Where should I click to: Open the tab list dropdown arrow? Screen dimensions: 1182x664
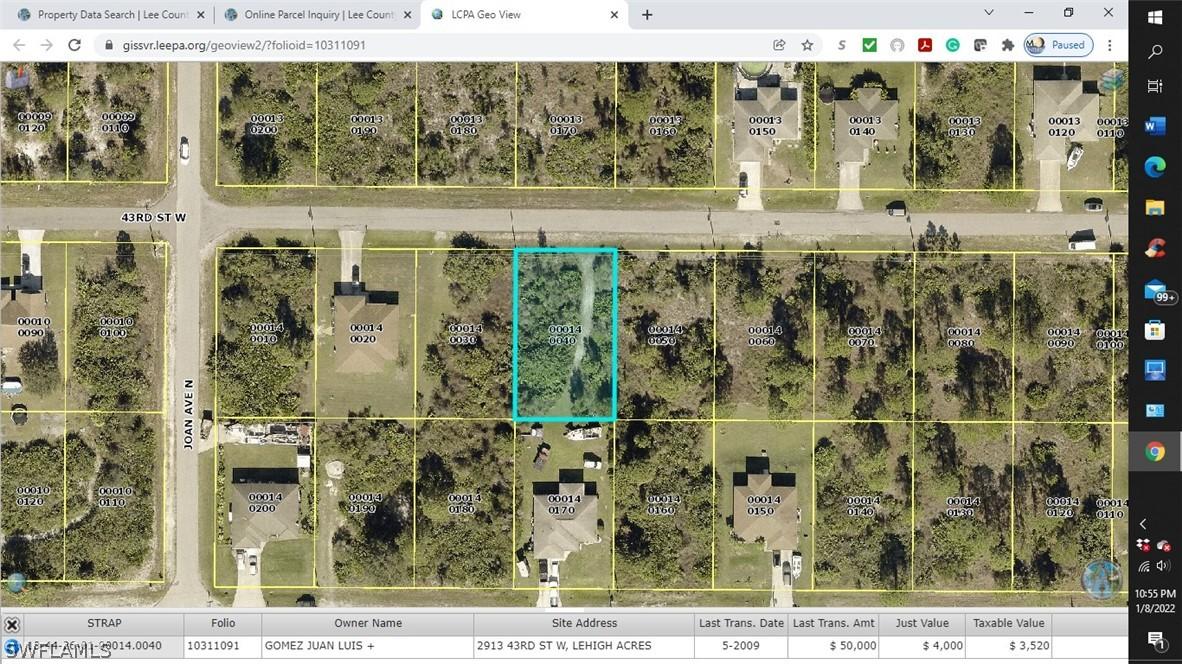pyautogui.click(x=988, y=13)
